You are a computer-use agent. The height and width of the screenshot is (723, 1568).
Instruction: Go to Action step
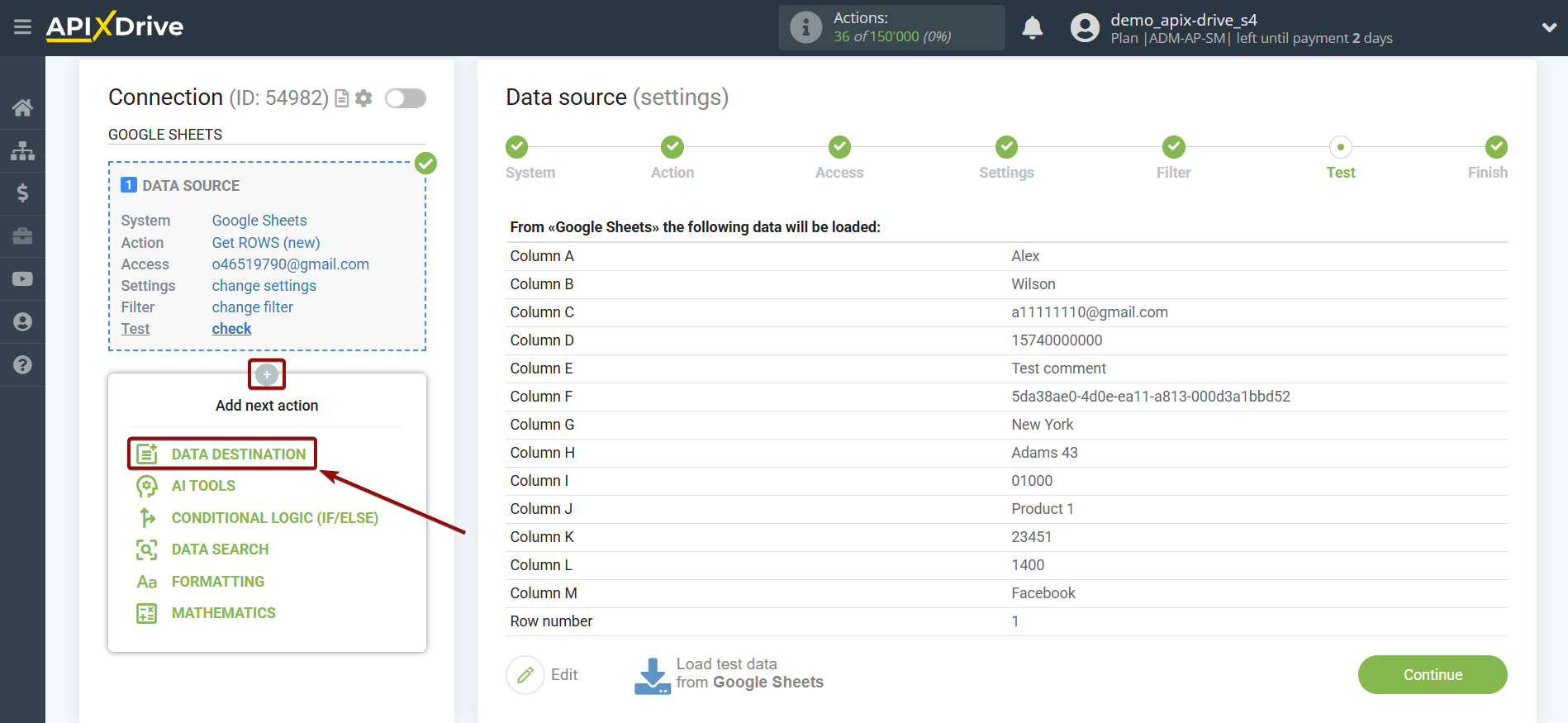point(672,147)
